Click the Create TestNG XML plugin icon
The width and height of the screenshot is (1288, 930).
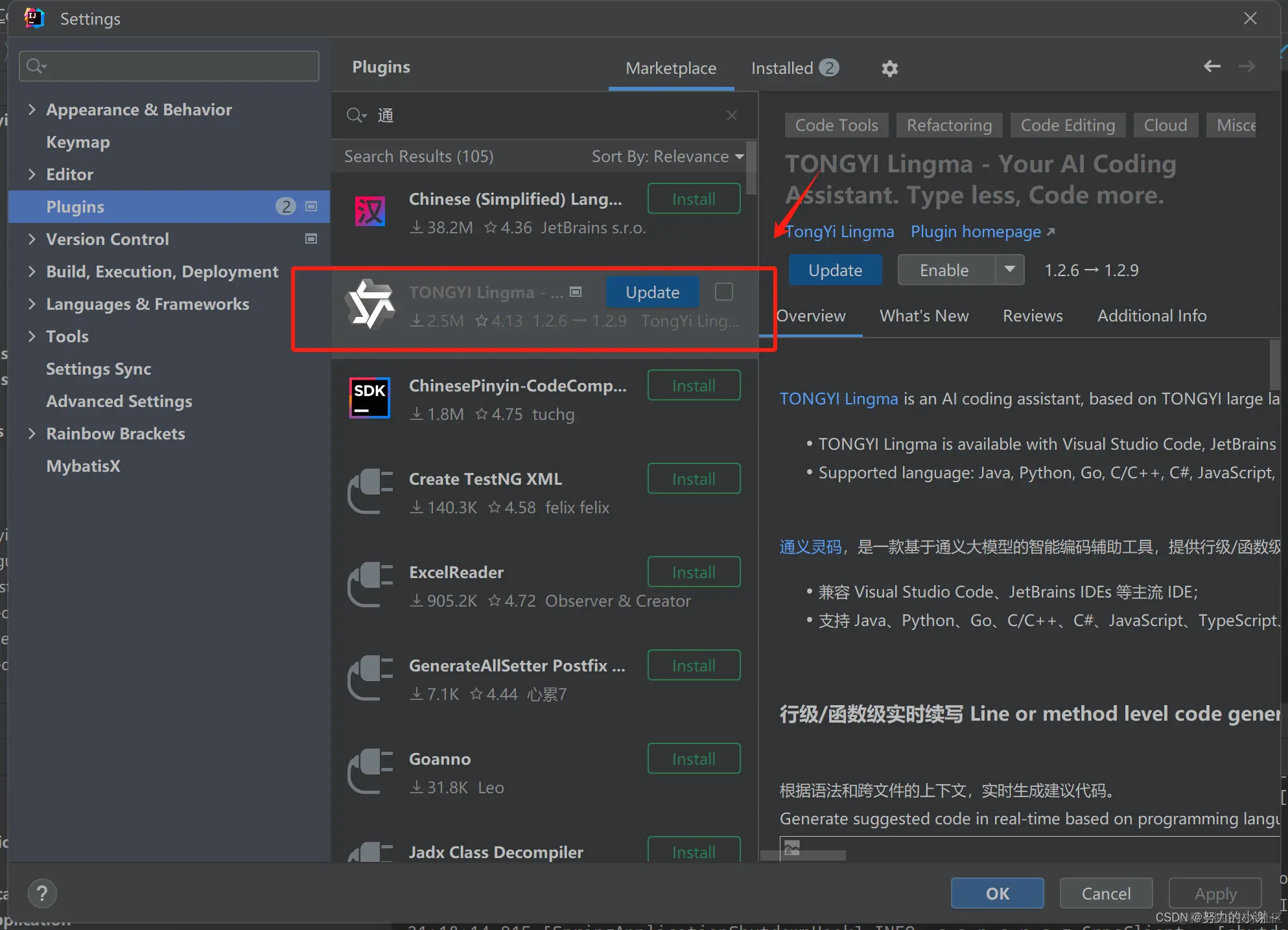[370, 491]
